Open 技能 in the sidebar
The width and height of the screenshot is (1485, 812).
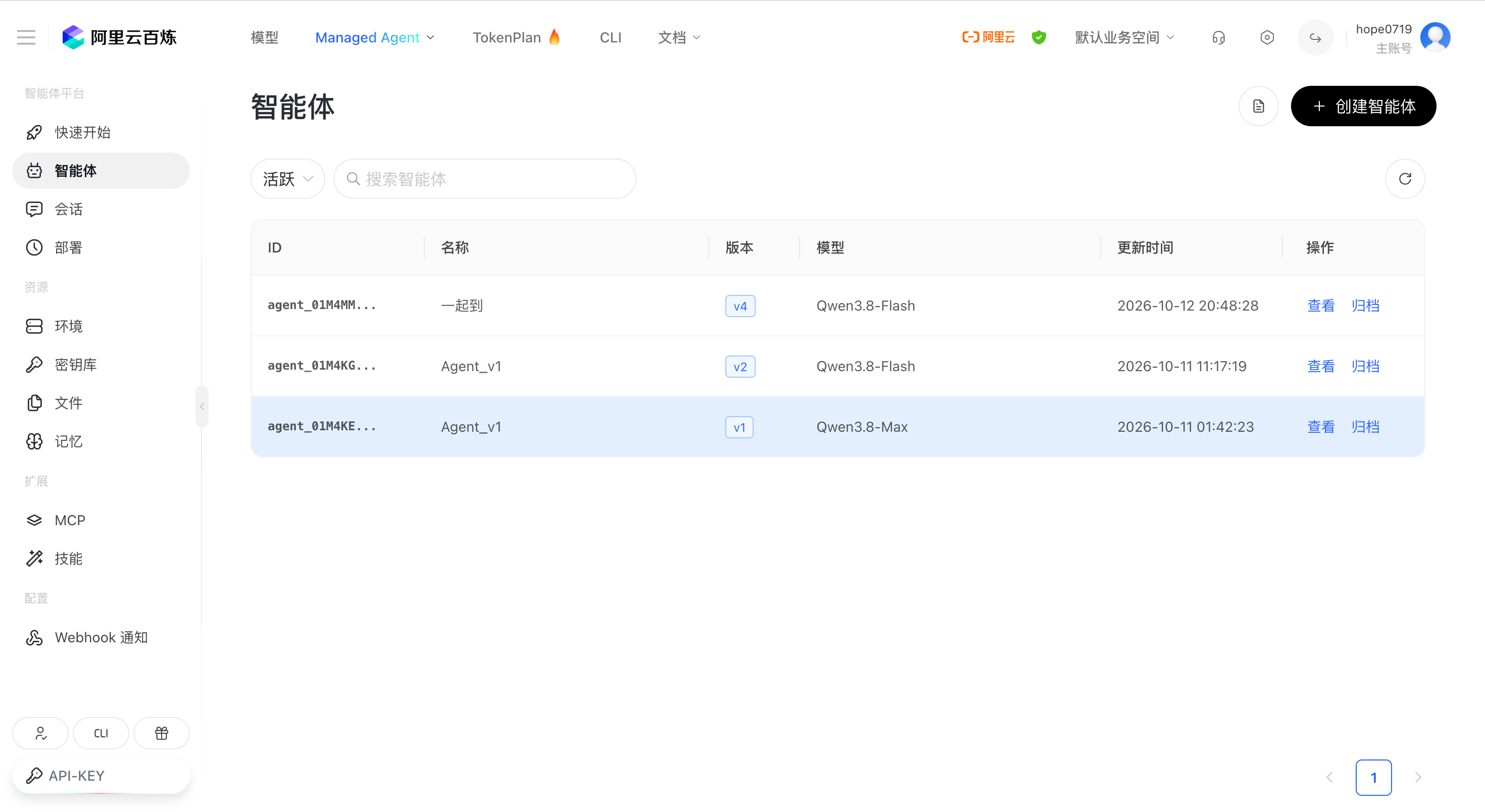101,559
